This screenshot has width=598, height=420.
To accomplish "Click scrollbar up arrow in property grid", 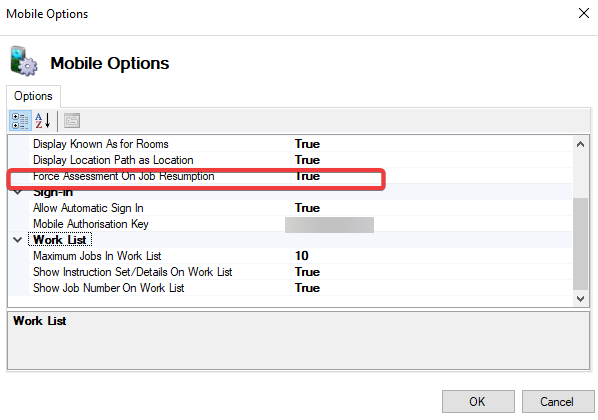I will tap(580, 144).
